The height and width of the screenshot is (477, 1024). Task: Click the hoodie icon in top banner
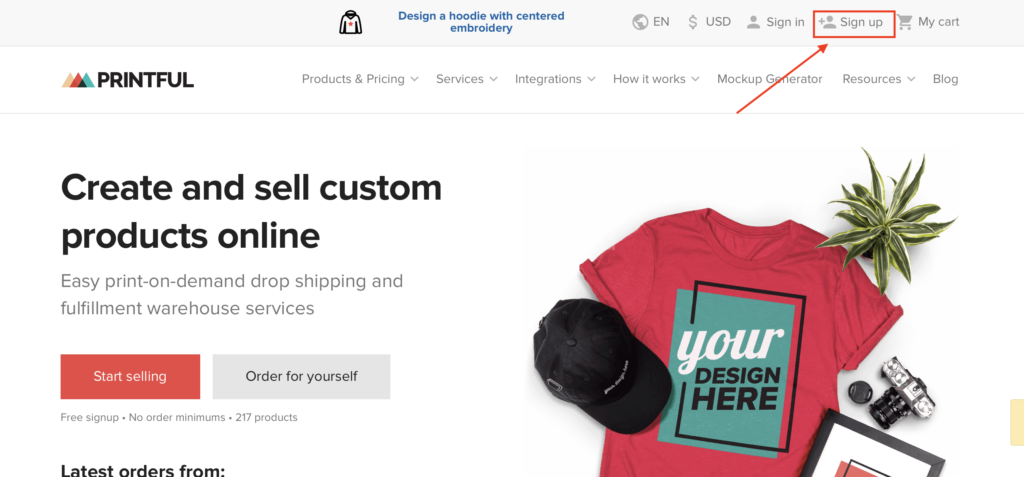point(351,22)
